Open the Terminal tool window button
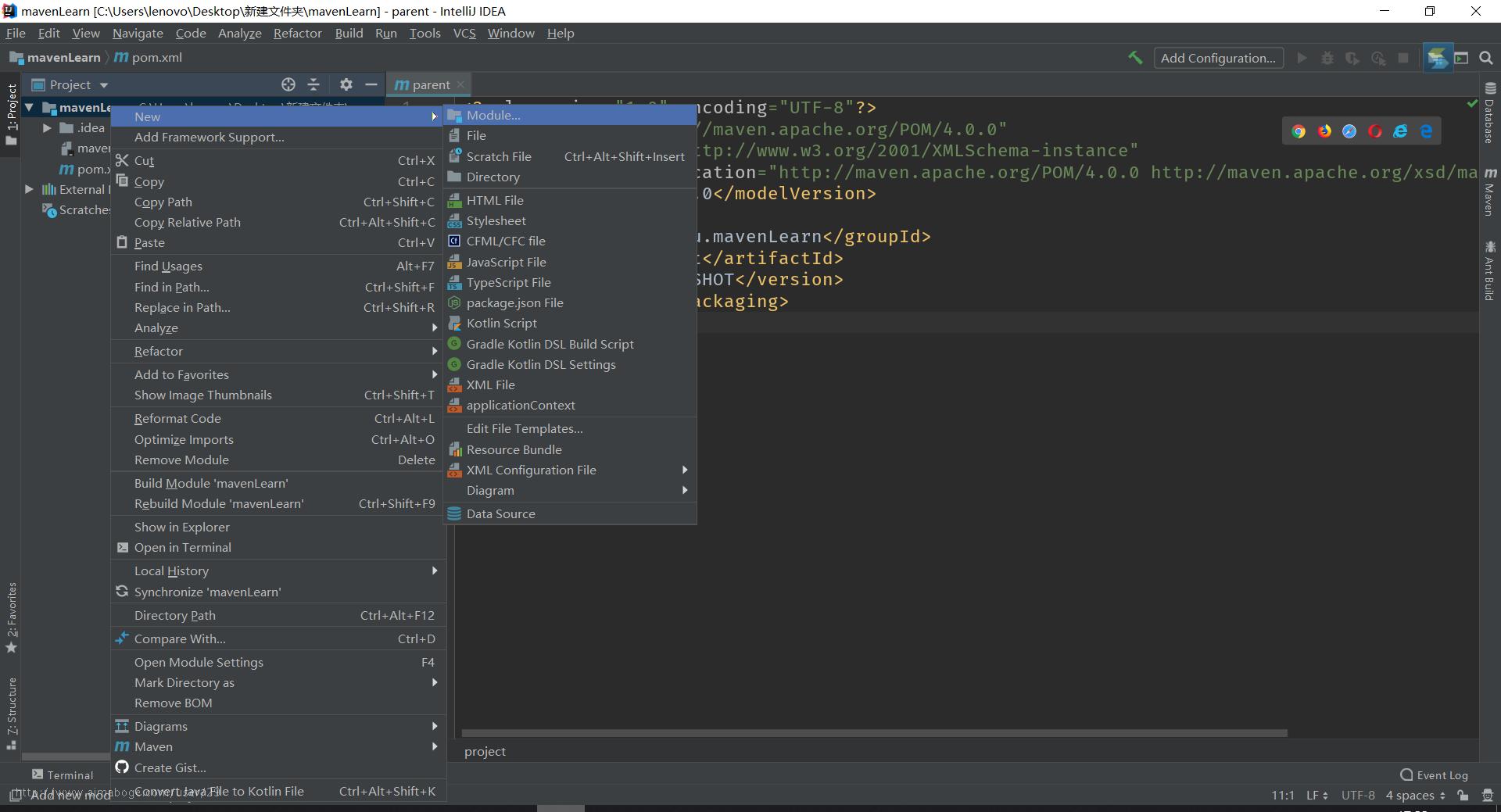This screenshot has height=812, width=1501. [x=63, y=774]
